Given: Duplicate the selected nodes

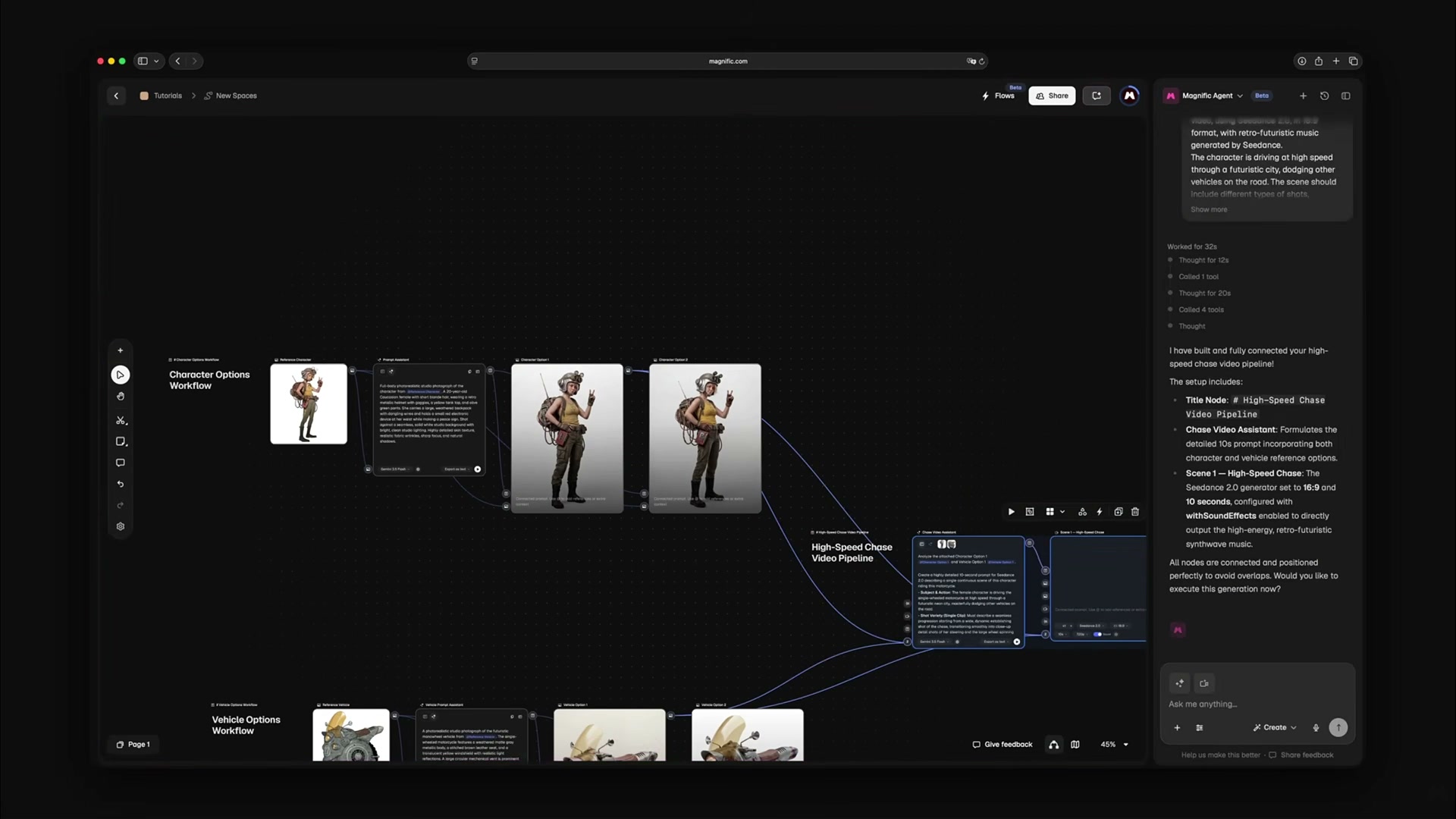Looking at the screenshot, I should pos(1118,512).
